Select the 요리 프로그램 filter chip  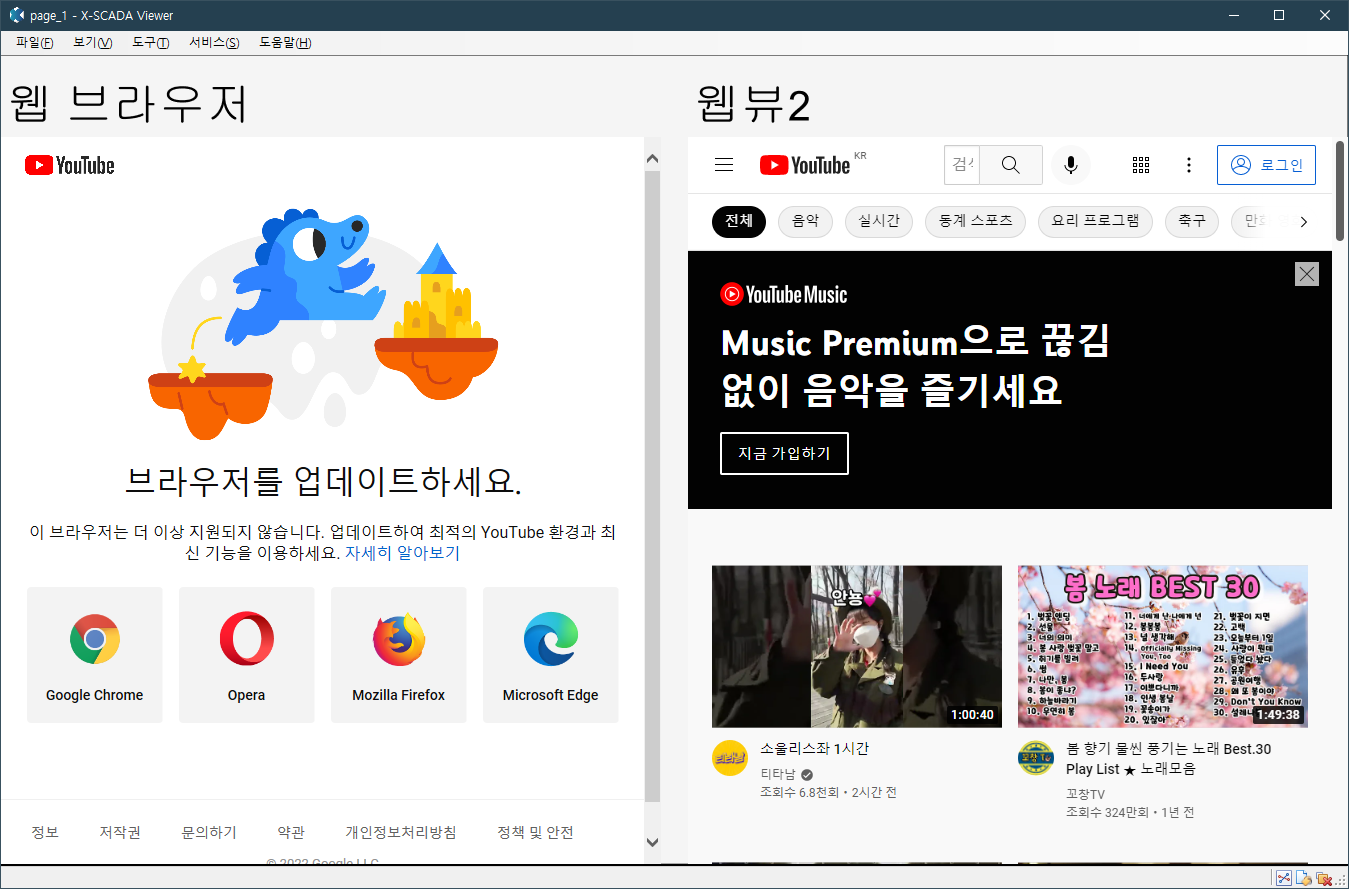click(1095, 221)
